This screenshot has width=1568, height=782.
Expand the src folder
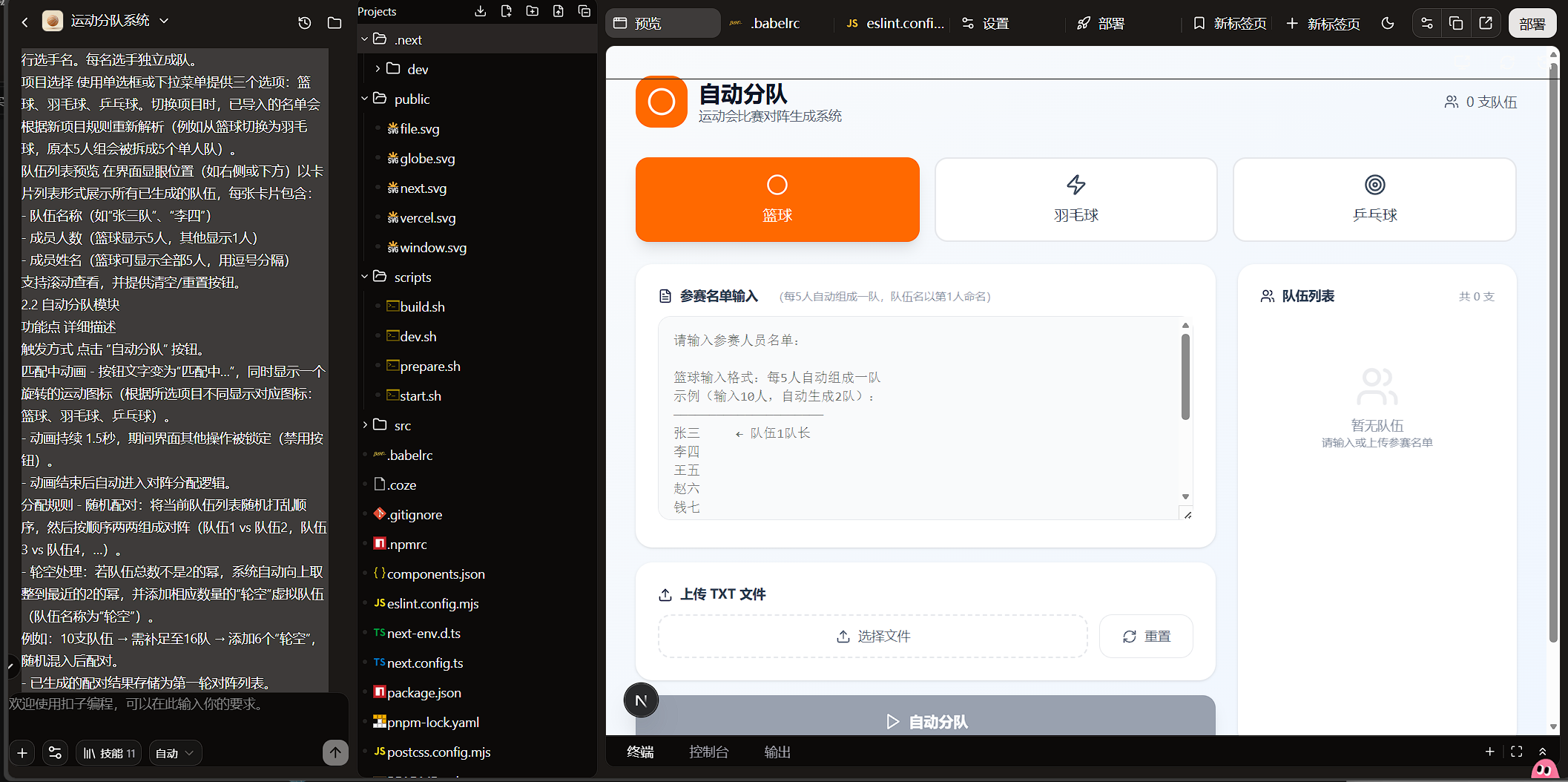coord(402,425)
